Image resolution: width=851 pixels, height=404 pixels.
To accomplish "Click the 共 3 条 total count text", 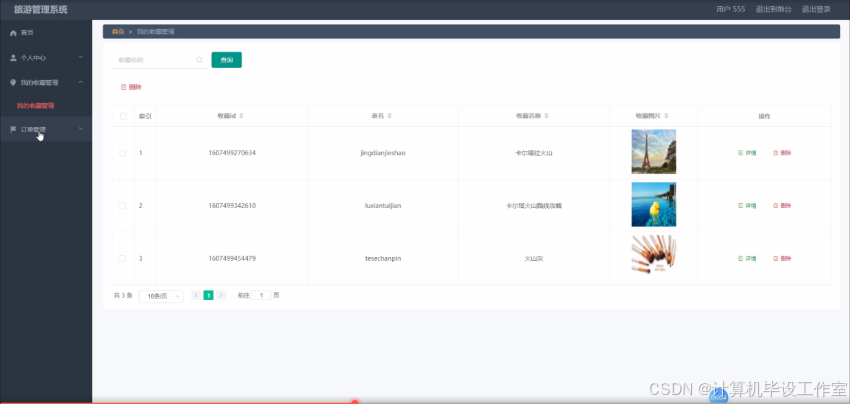I will [123, 295].
